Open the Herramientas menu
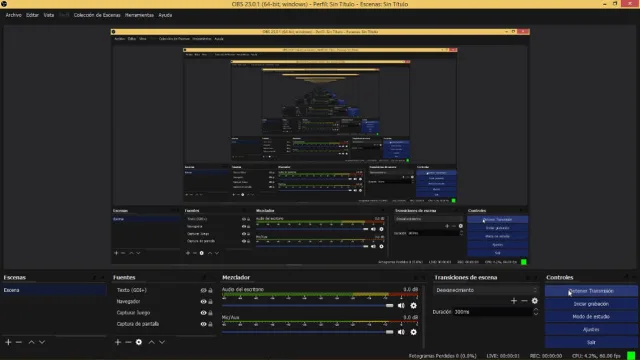This screenshot has height=360, width=640. pos(139,15)
